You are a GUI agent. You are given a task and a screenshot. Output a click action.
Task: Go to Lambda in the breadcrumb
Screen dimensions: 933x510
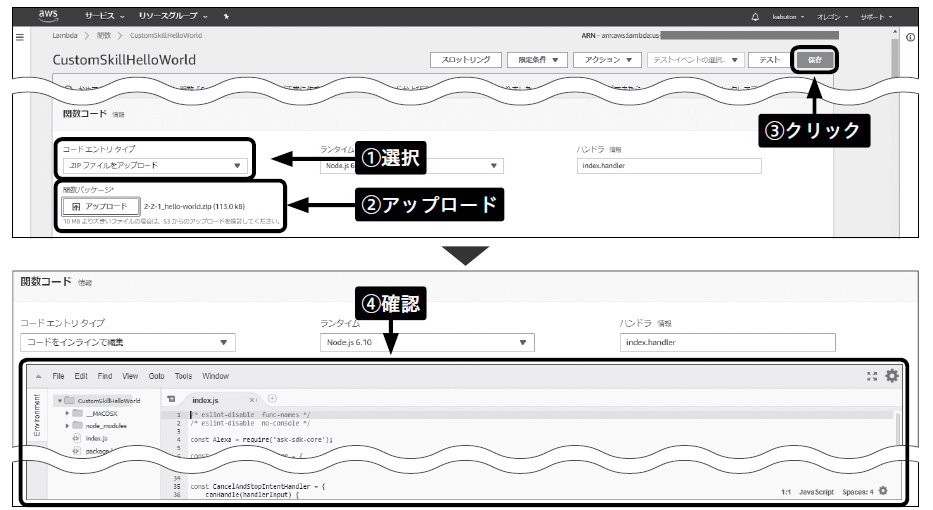tap(65, 36)
